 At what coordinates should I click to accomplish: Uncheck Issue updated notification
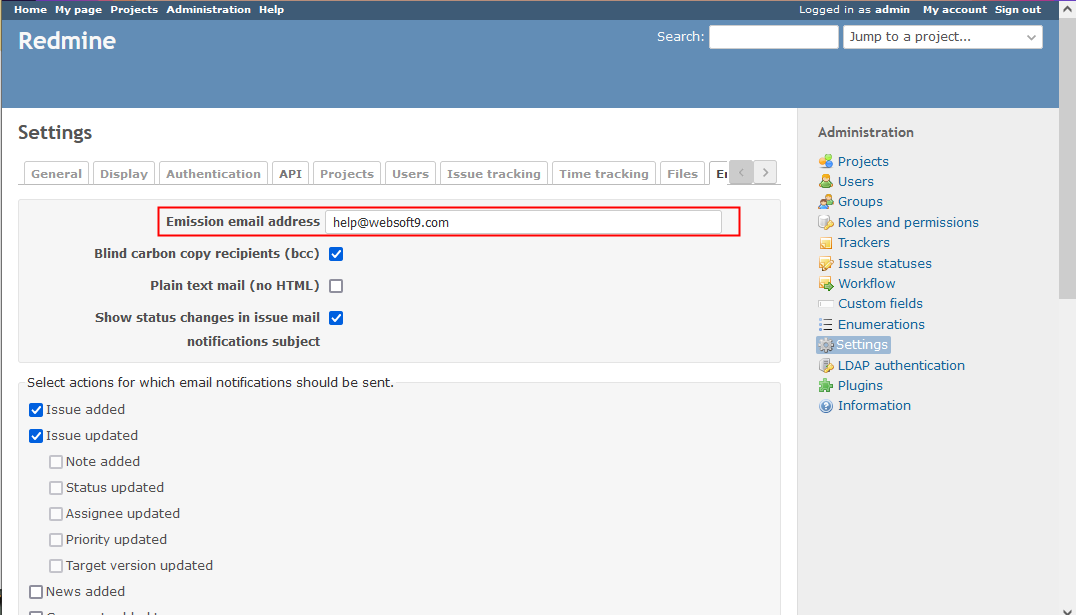point(36,436)
